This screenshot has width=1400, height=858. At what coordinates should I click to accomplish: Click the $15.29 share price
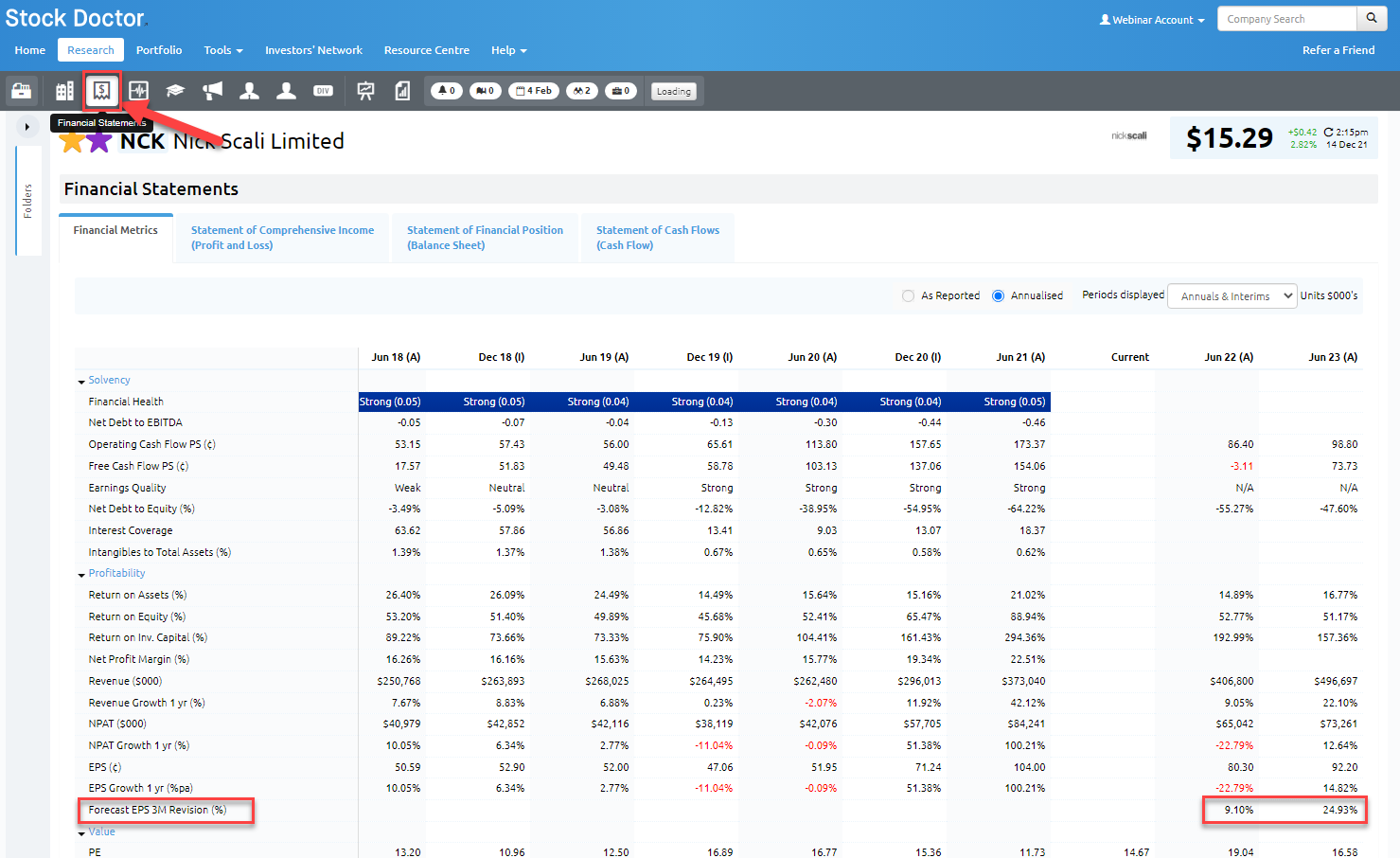tap(1230, 138)
